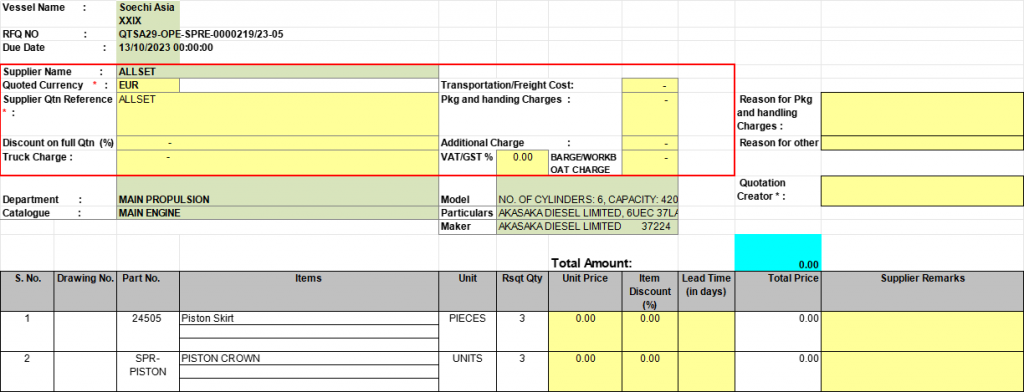Image resolution: width=1024 pixels, height=392 pixels.
Task: Click the RFQ NO value QTSA29-OPE-SPRE-0000219/23-05
Action: 201,34
